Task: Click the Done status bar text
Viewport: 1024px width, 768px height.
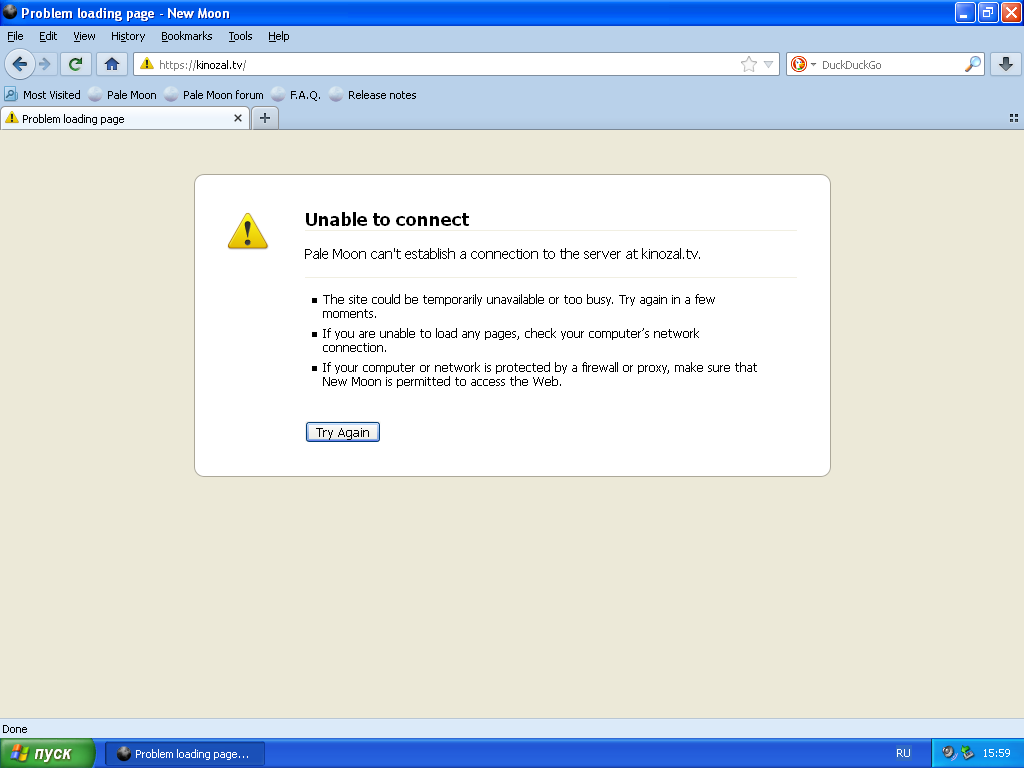Action: [14, 729]
